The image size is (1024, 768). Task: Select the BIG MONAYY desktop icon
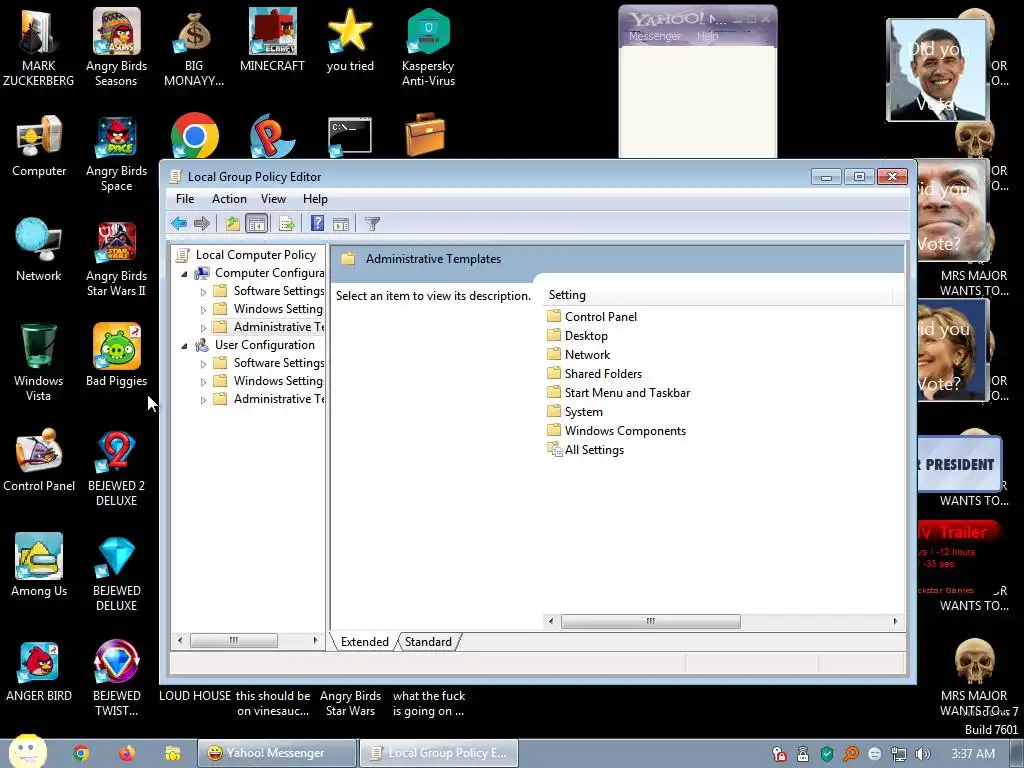194,47
